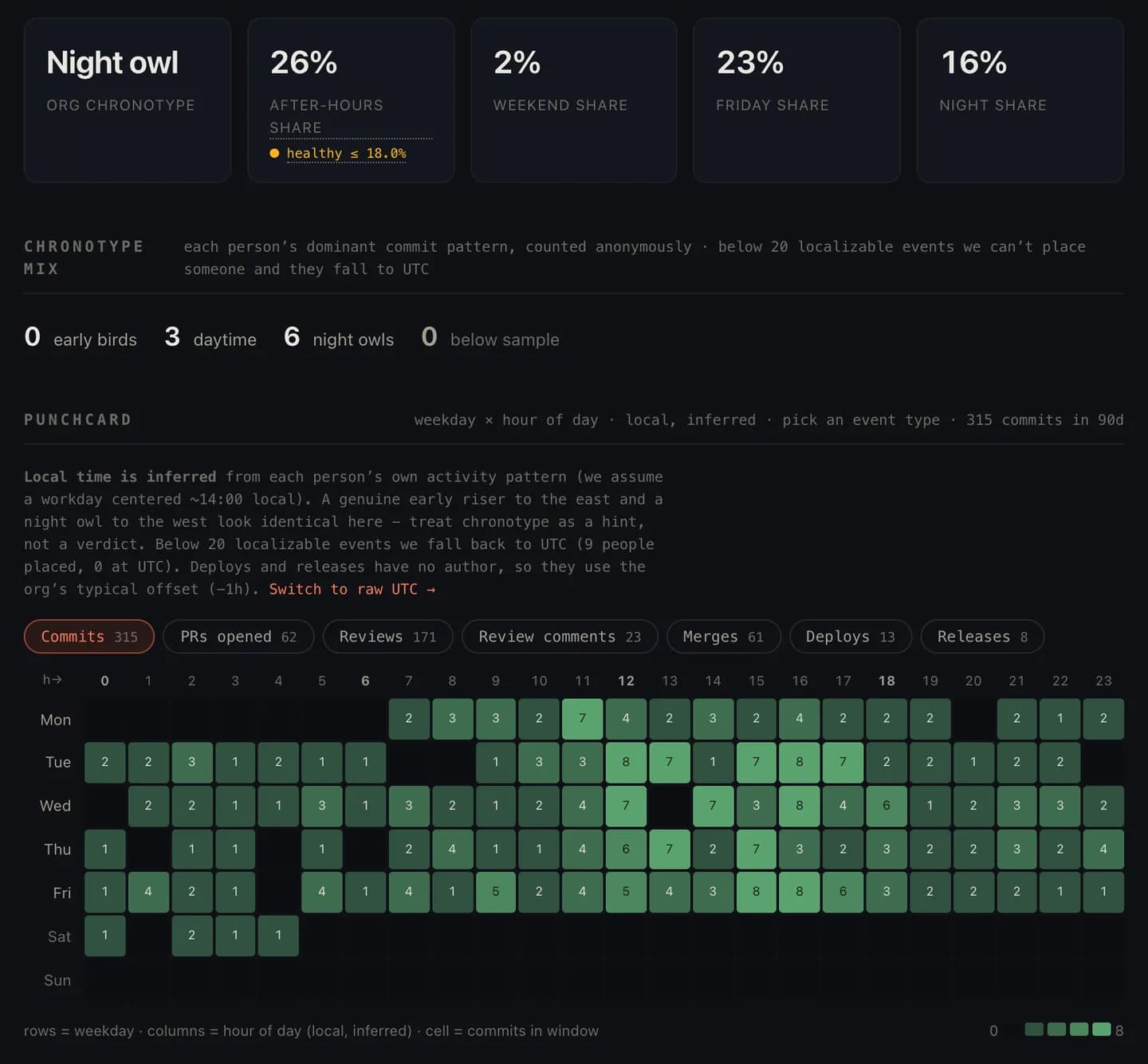
Task: Click the 315 commits in 90d text
Action: pyautogui.click(x=1045, y=419)
